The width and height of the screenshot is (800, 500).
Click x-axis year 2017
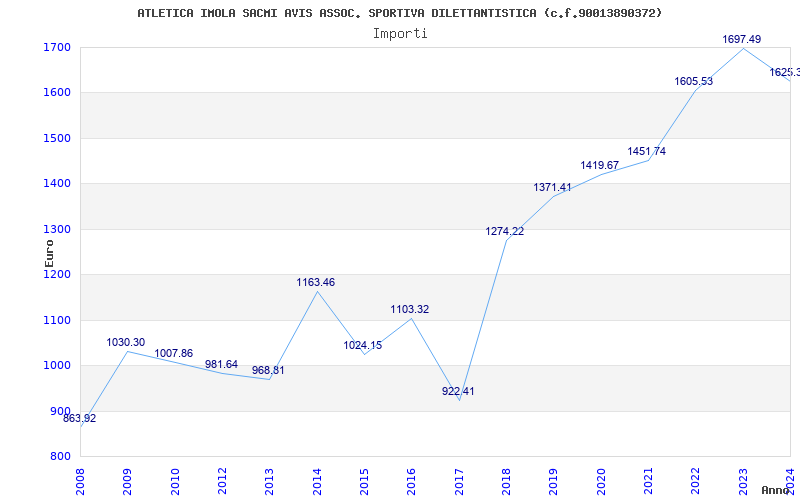[x=459, y=482]
